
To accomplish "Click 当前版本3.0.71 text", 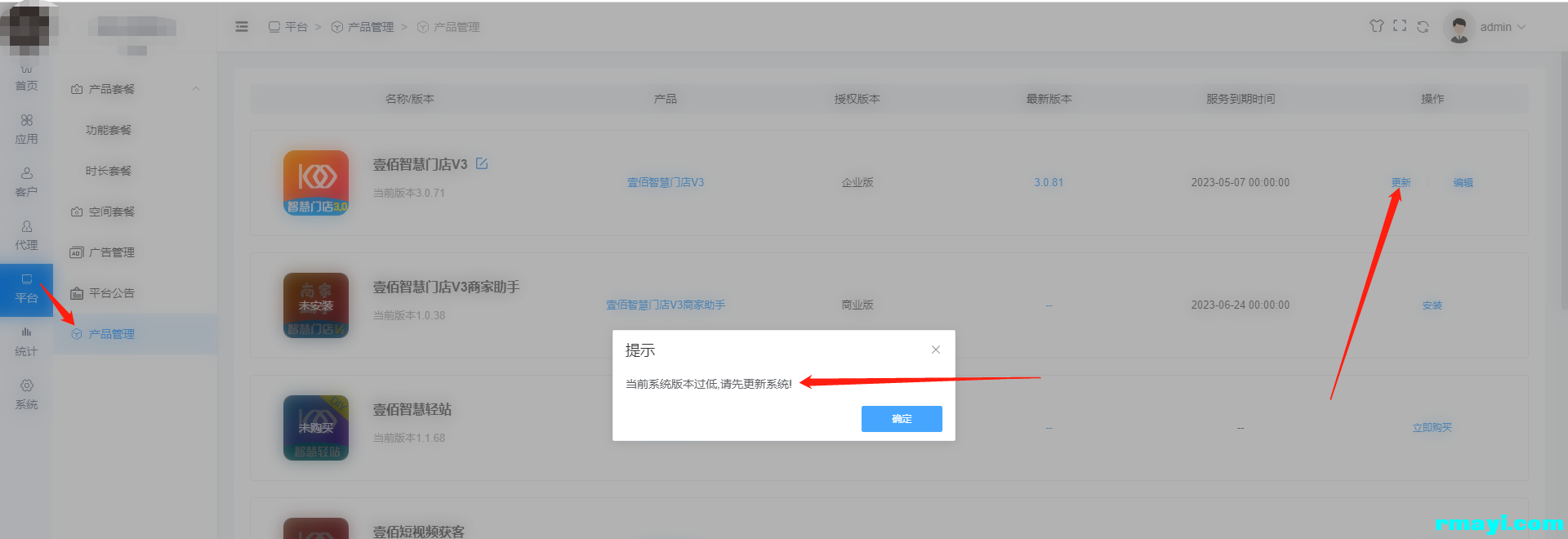I will coord(409,193).
